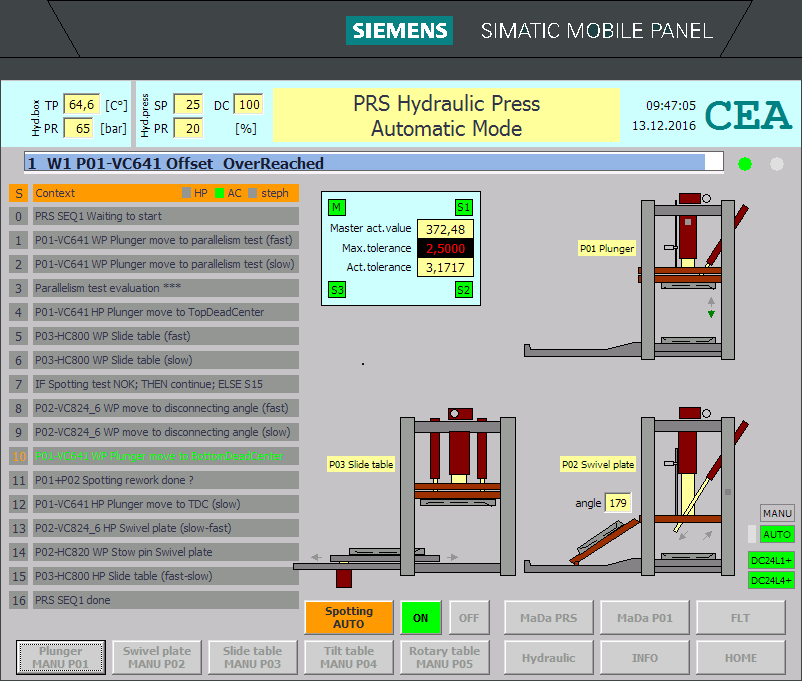The image size is (802, 681).
Task: Select step 7 IF Spotting test NOK
Action: [x=166, y=384]
